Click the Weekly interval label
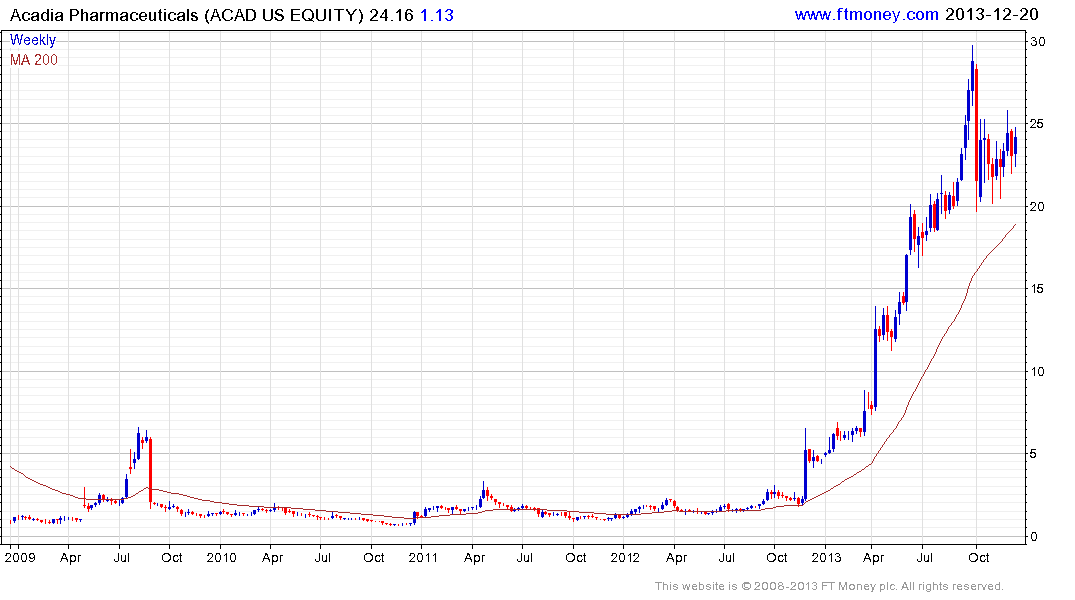This screenshot has width=1075, height=600. point(33,40)
